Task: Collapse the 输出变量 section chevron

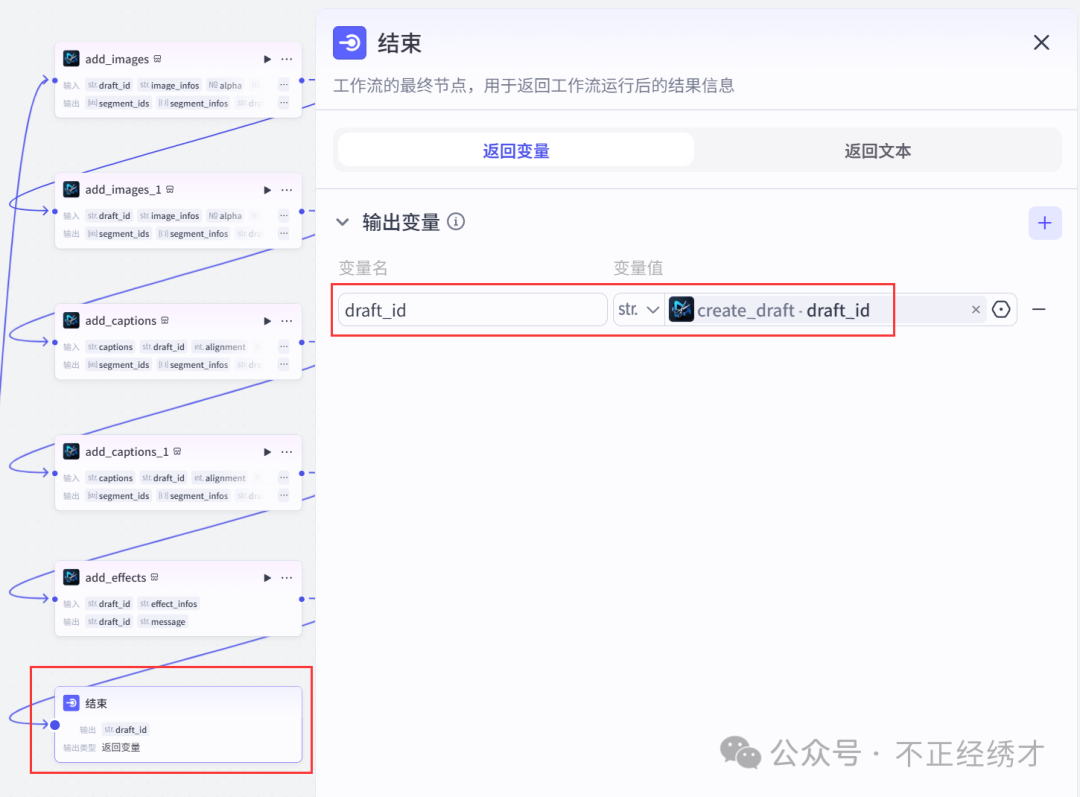Action: [343, 222]
